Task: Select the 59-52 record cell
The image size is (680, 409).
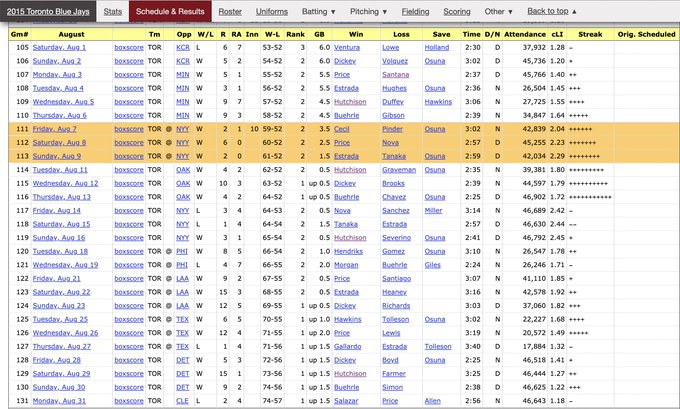Action: 272,129
